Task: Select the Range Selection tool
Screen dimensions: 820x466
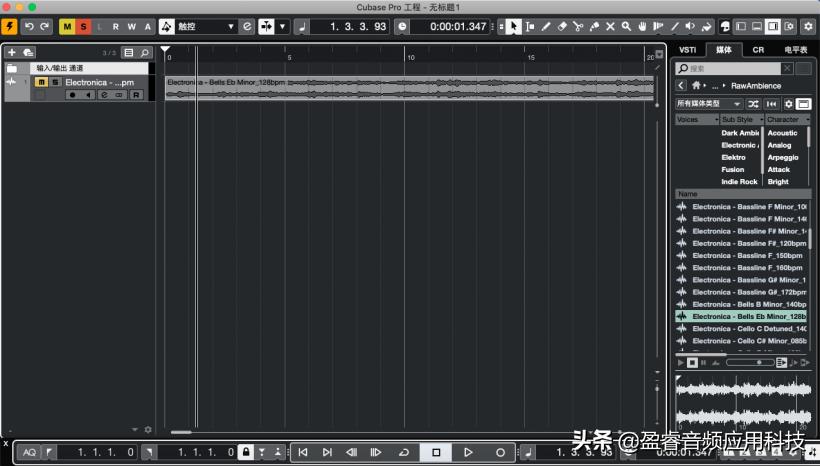Action: [x=530, y=27]
